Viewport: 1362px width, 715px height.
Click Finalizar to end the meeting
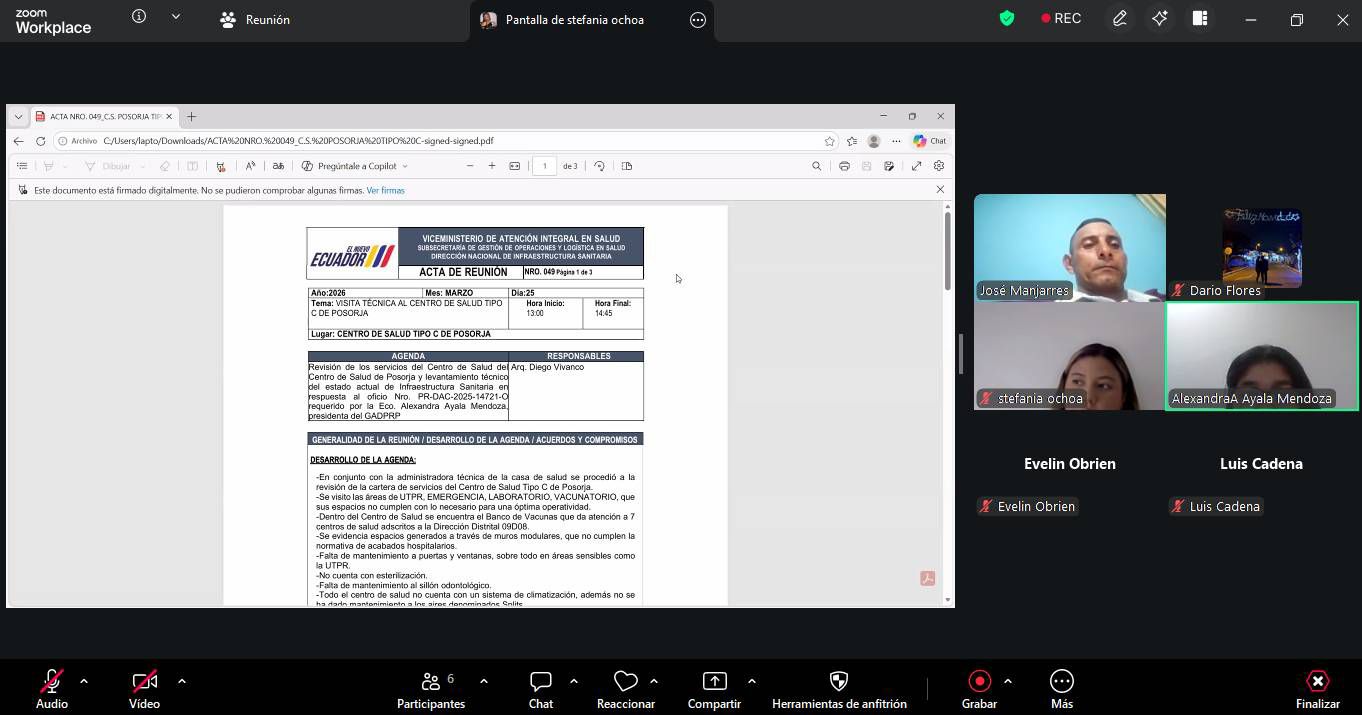click(x=1317, y=682)
